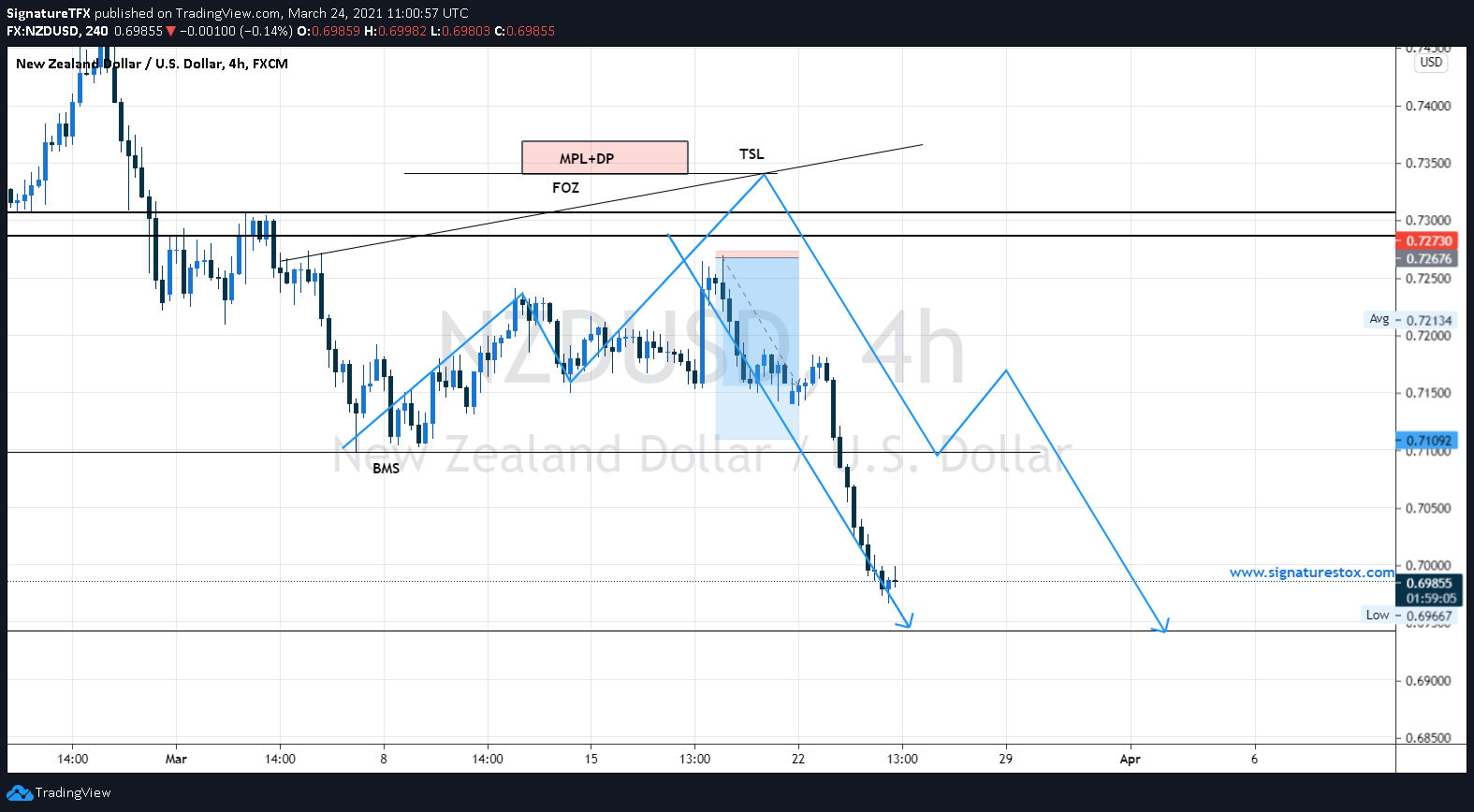Screen dimensions: 1474x812
Task: Click the red 0.72730 price label
Action: coord(1428,240)
